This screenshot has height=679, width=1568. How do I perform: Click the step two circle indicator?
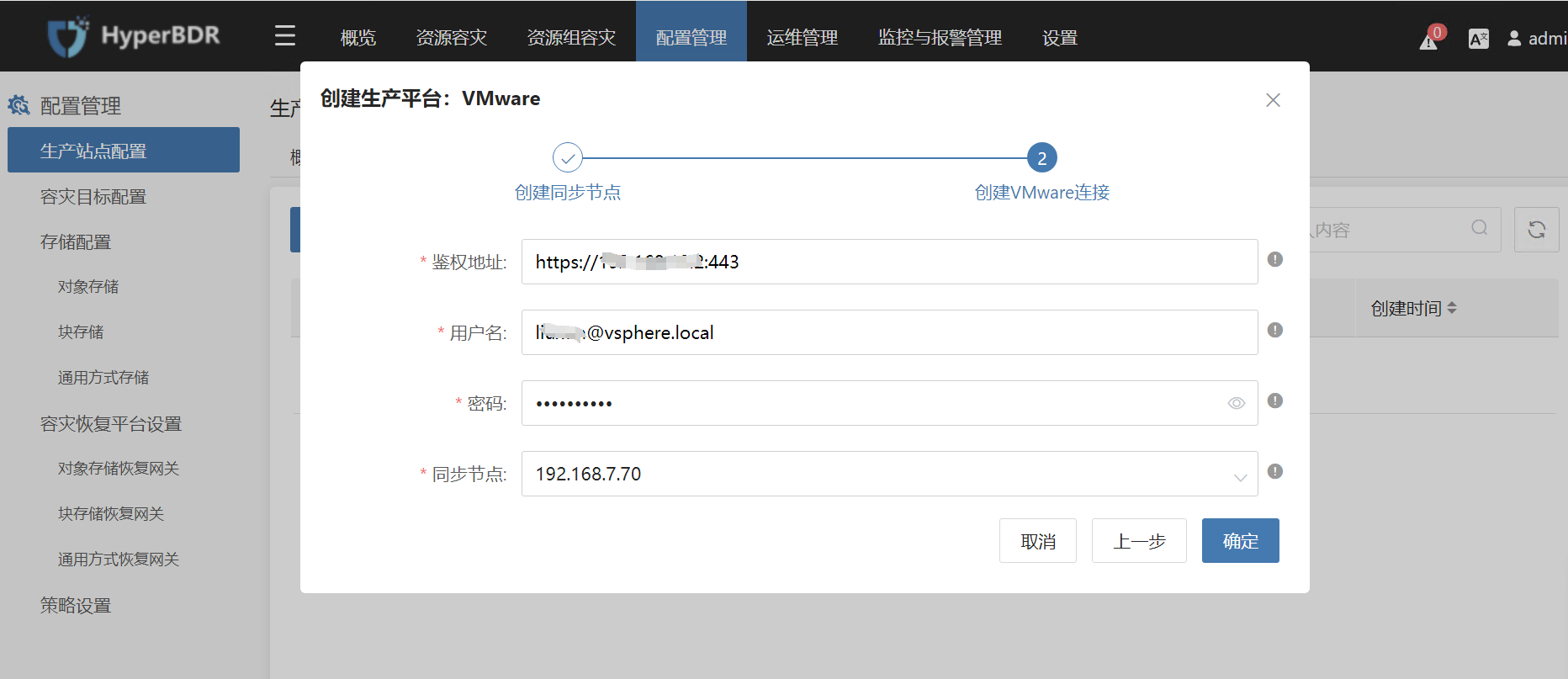click(x=1041, y=157)
